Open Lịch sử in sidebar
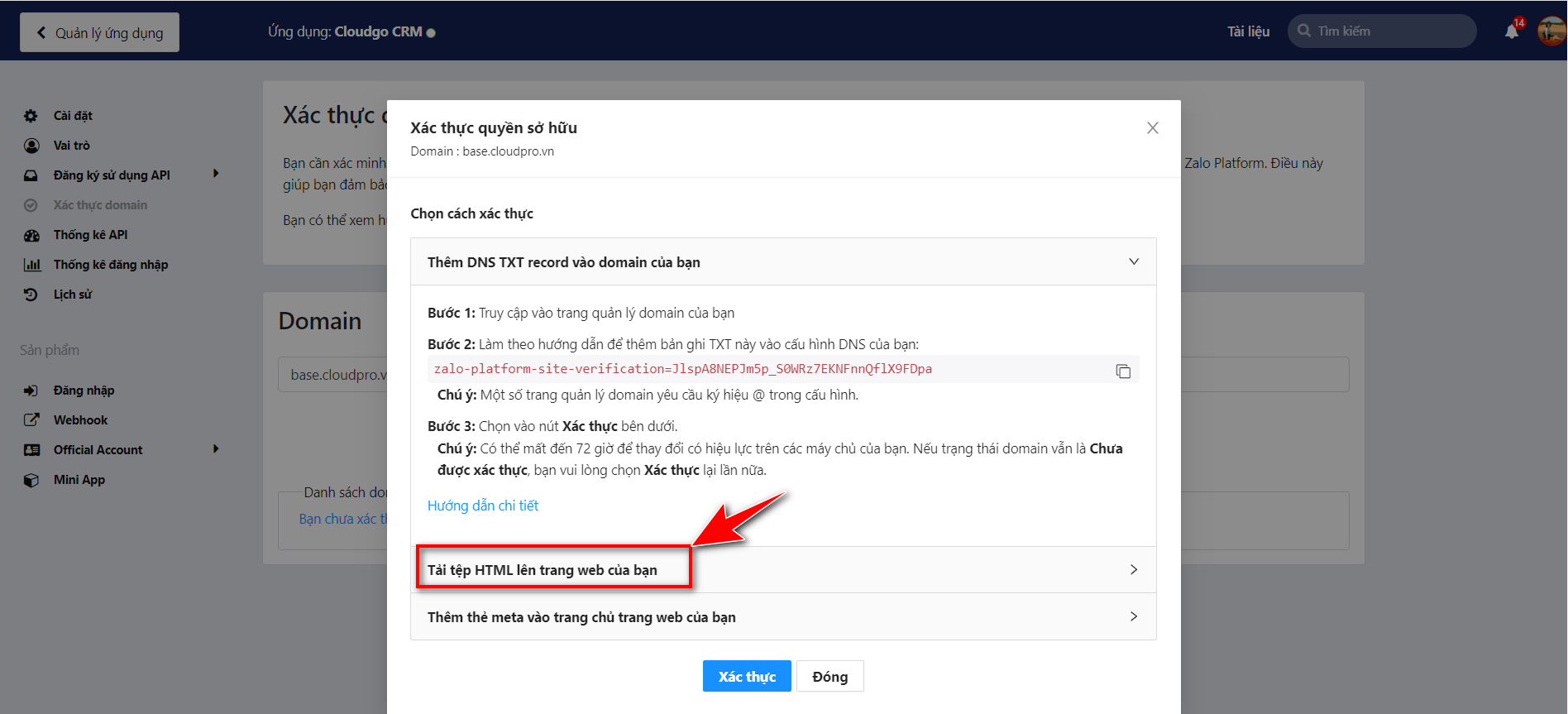1568x714 pixels. click(x=73, y=295)
